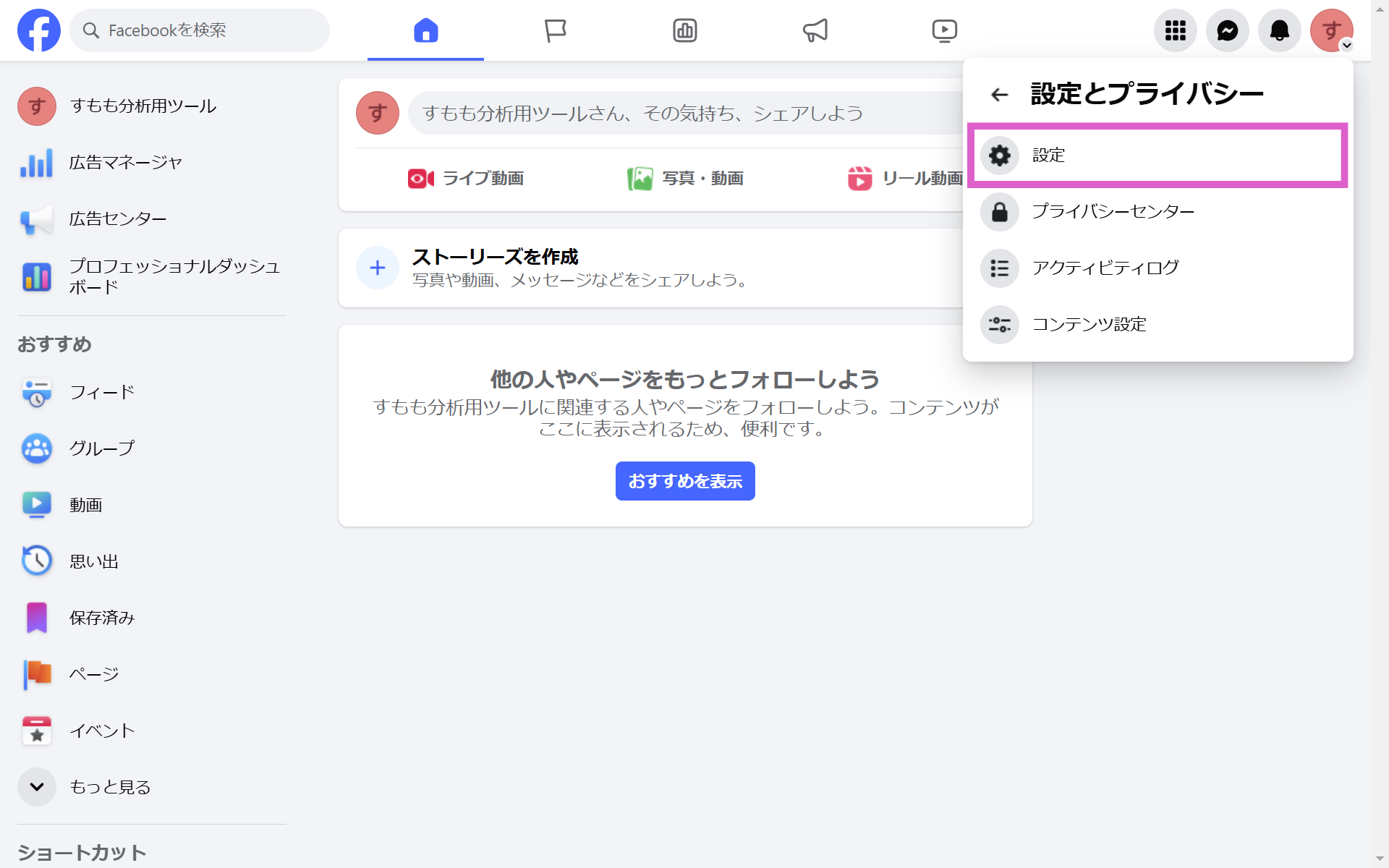Open the account profile dropdown at top right

tap(1331, 30)
